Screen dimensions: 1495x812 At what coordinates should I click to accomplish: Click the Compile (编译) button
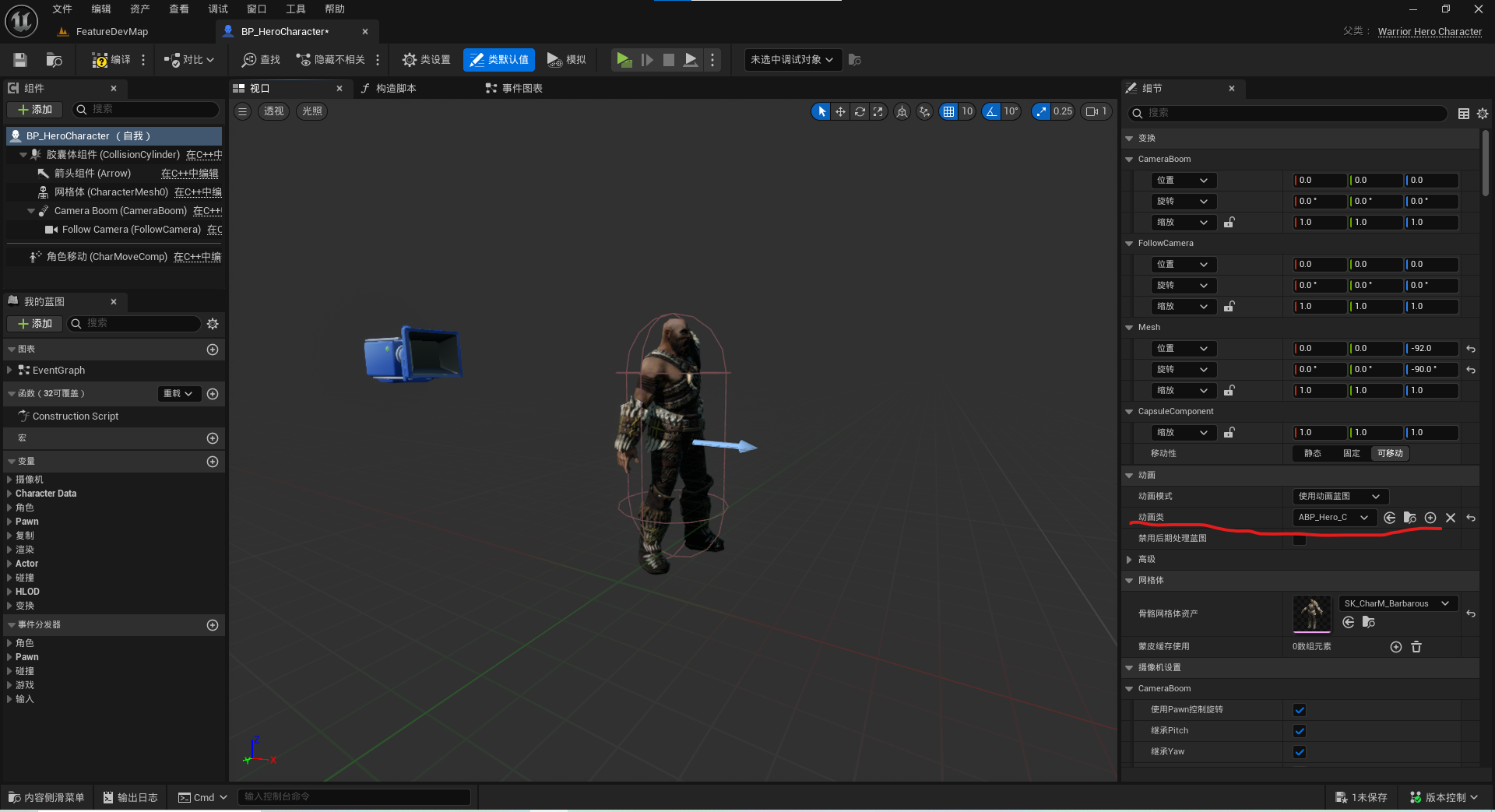(111, 60)
